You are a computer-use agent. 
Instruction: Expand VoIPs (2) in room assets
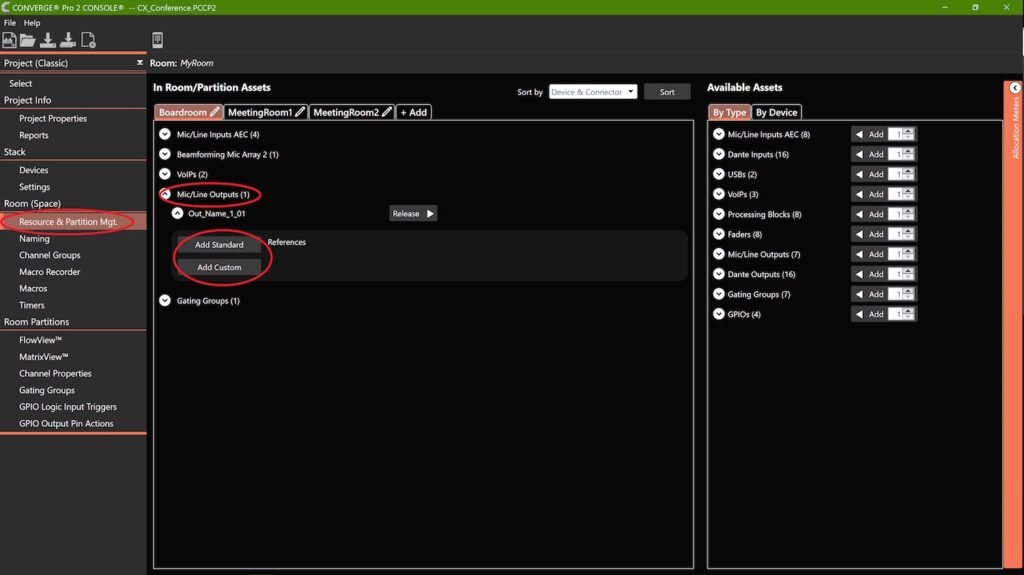[x=165, y=174]
